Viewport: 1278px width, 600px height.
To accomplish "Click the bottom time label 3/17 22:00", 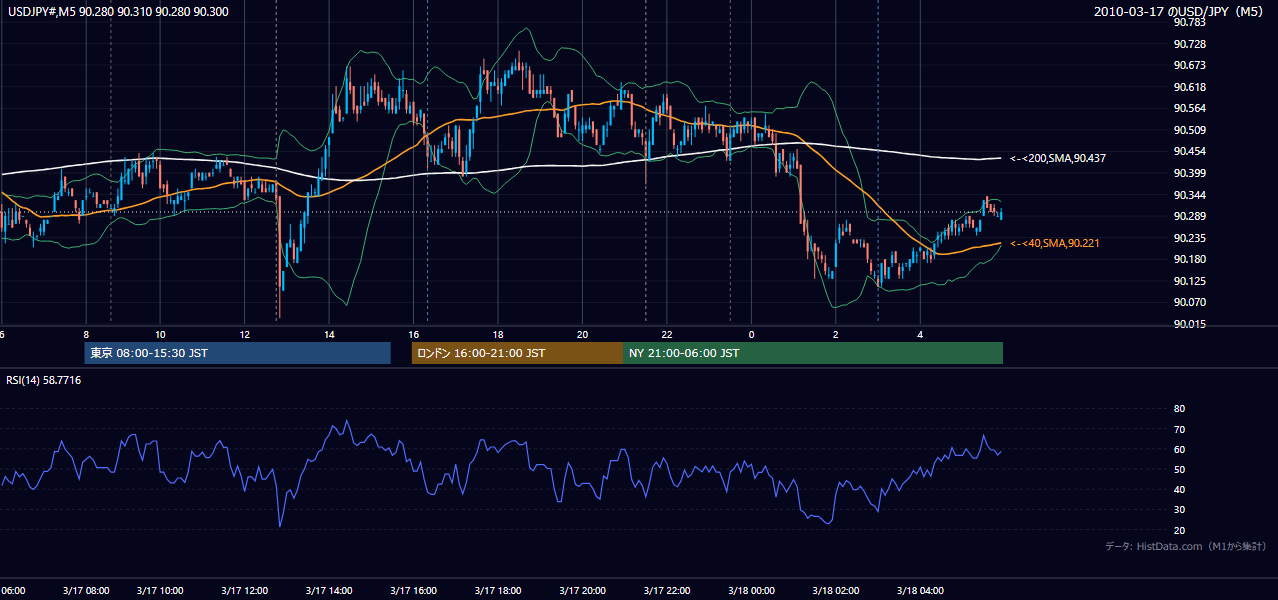I will [669, 590].
